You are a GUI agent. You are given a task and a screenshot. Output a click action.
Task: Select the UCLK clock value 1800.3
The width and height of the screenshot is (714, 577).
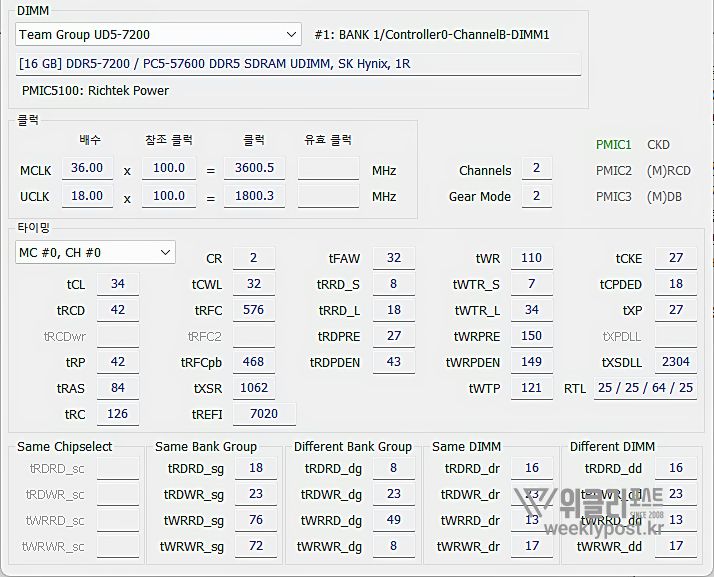pos(254,196)
